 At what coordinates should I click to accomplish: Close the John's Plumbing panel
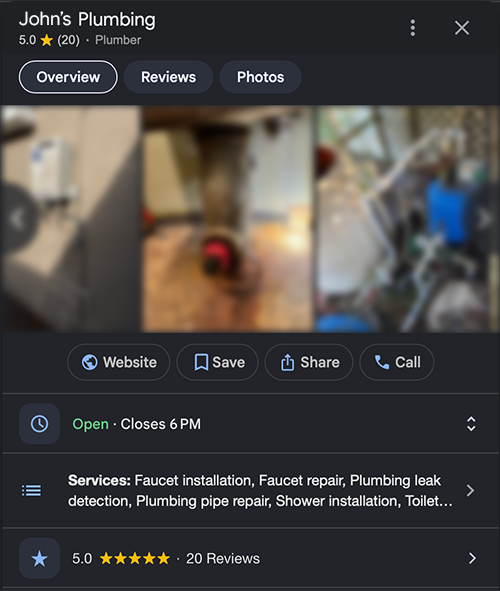coord(462,28)
